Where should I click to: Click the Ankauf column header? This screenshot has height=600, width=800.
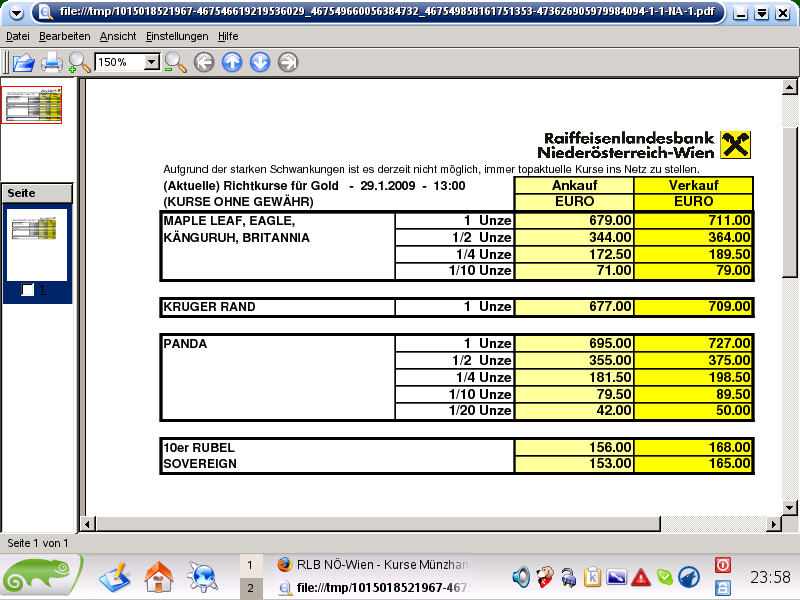pos(574,185)
